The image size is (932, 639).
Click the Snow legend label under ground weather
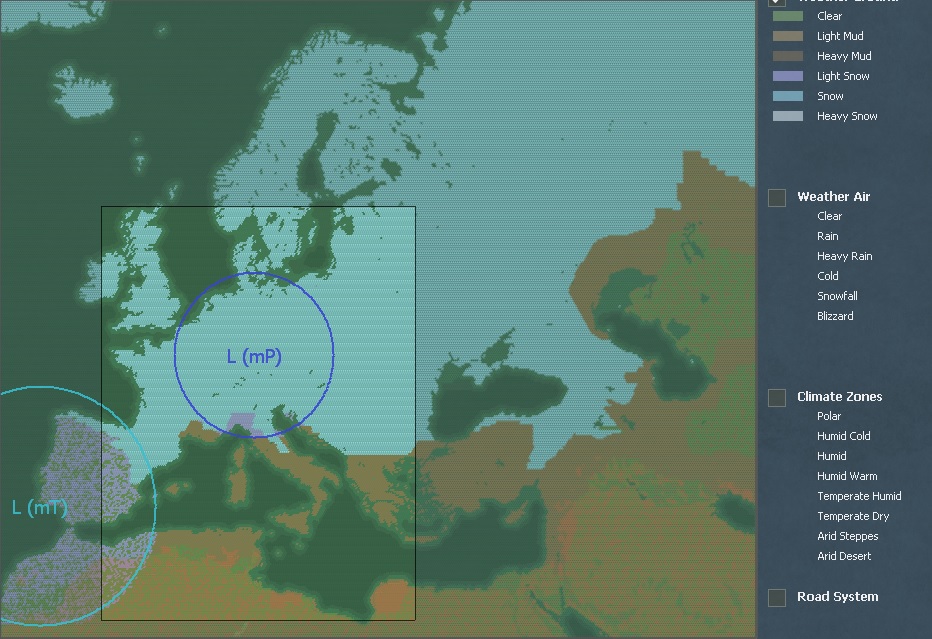pos(830,96)
